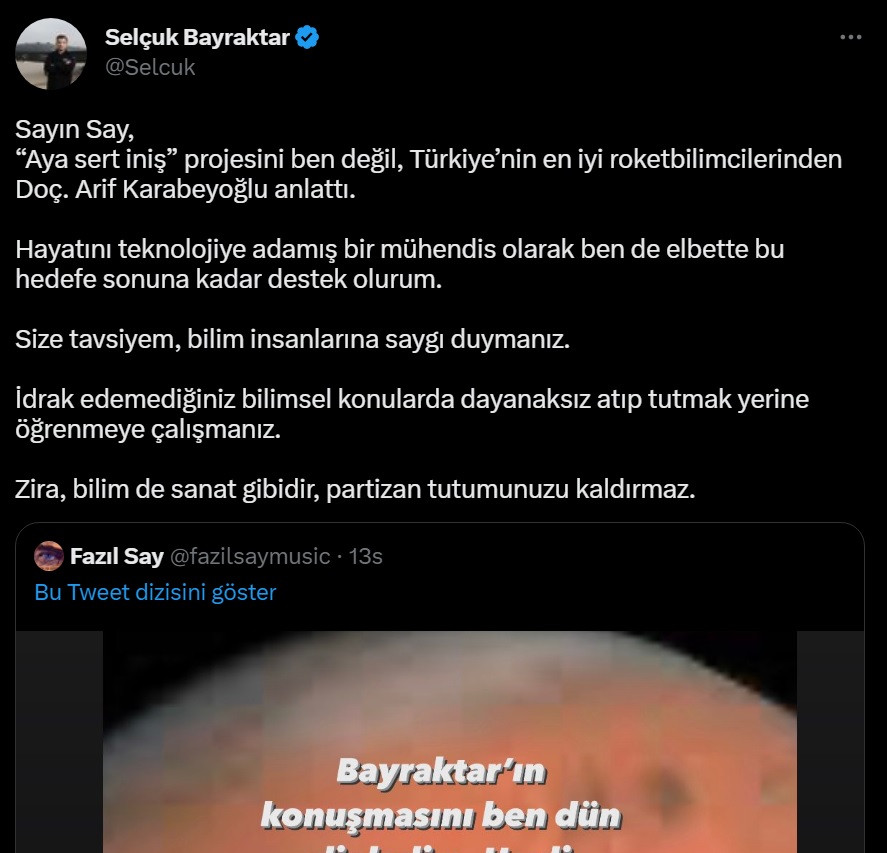Click the "Aya sert iniş" quoted phrase
887x853 pixels.
coord(96,160)
